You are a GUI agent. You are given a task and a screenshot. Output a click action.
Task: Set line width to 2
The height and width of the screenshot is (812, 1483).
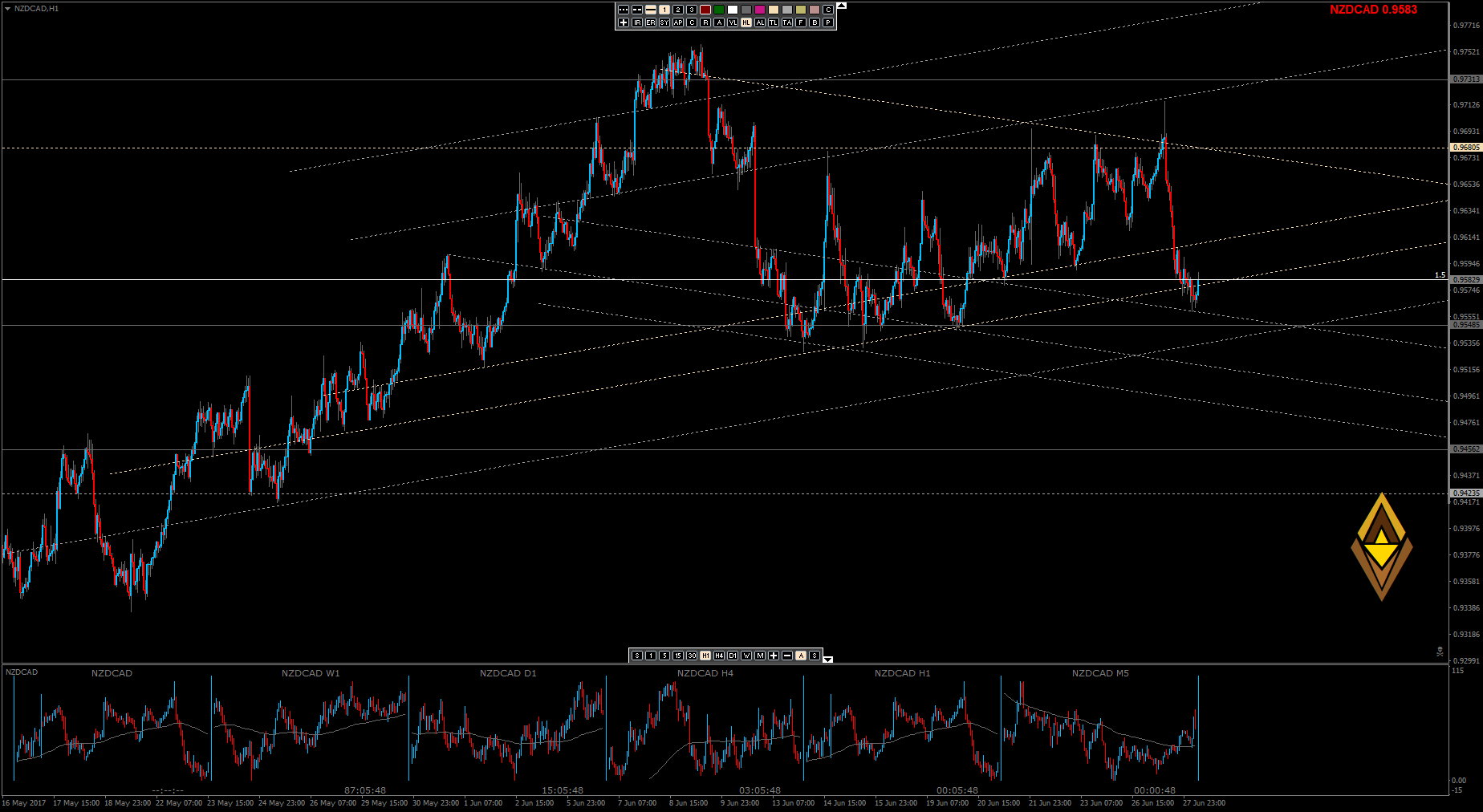(678, 10)
